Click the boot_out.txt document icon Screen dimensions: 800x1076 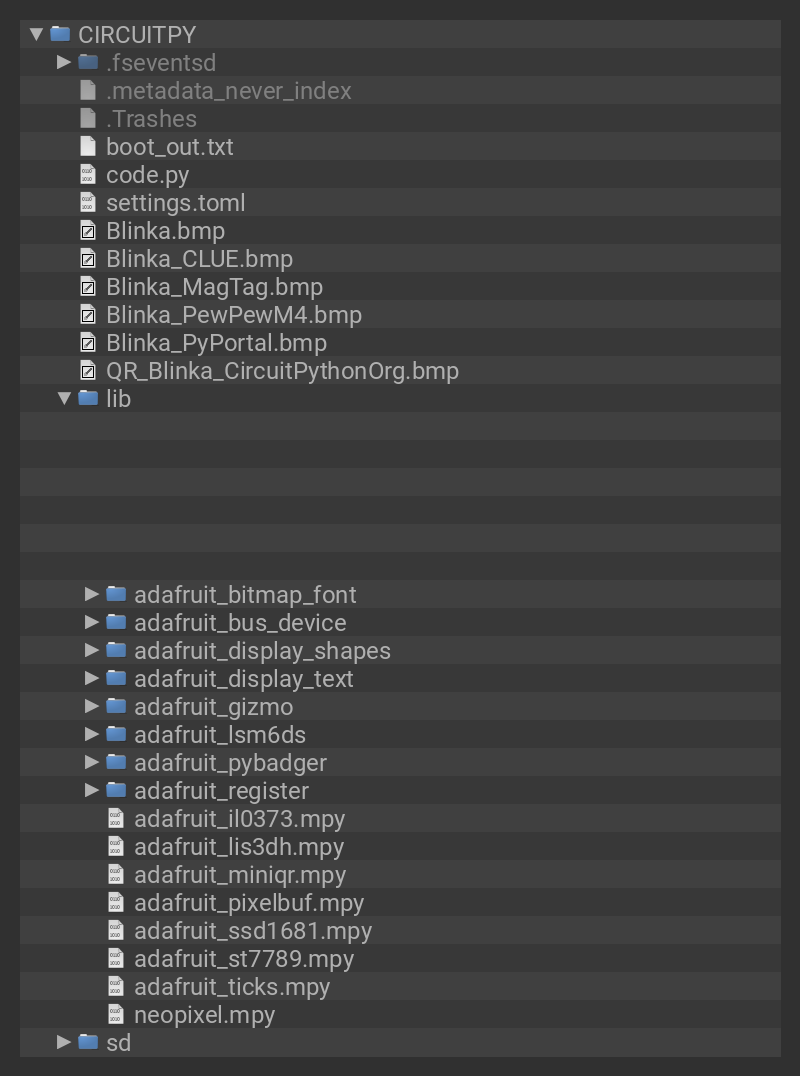coord(88,146)
